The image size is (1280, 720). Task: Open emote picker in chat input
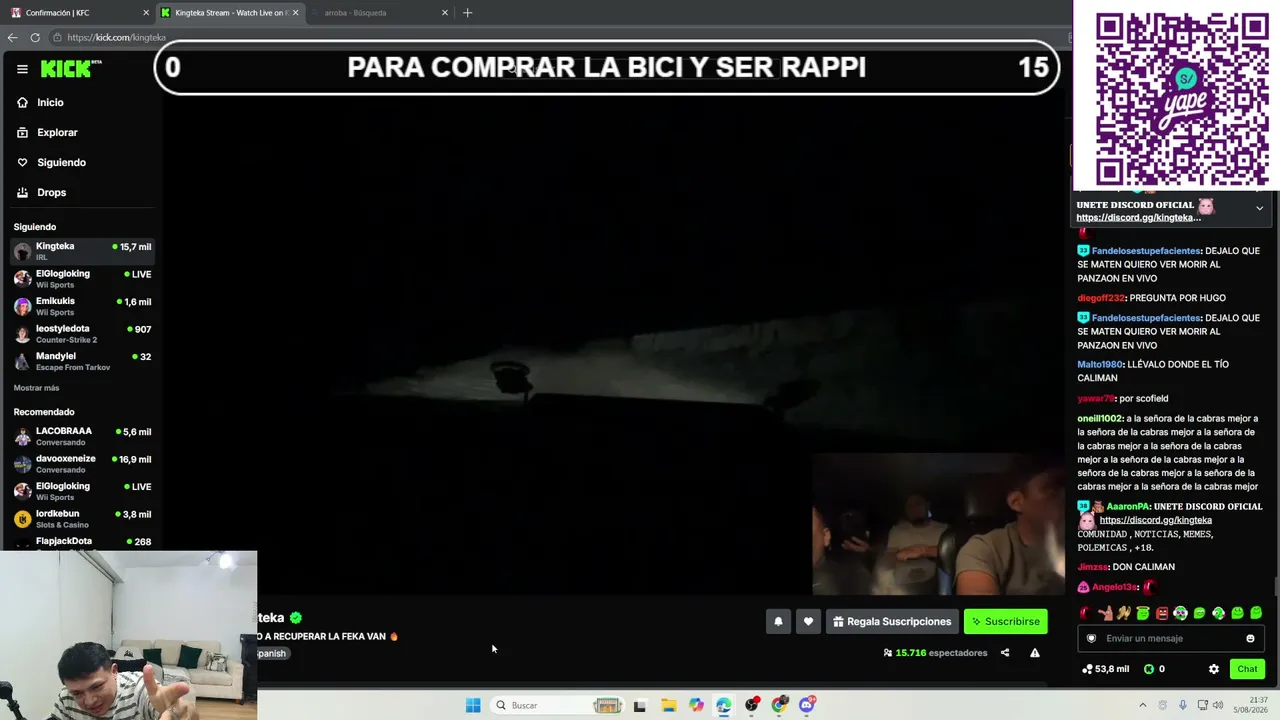(x=1250, y=638)
